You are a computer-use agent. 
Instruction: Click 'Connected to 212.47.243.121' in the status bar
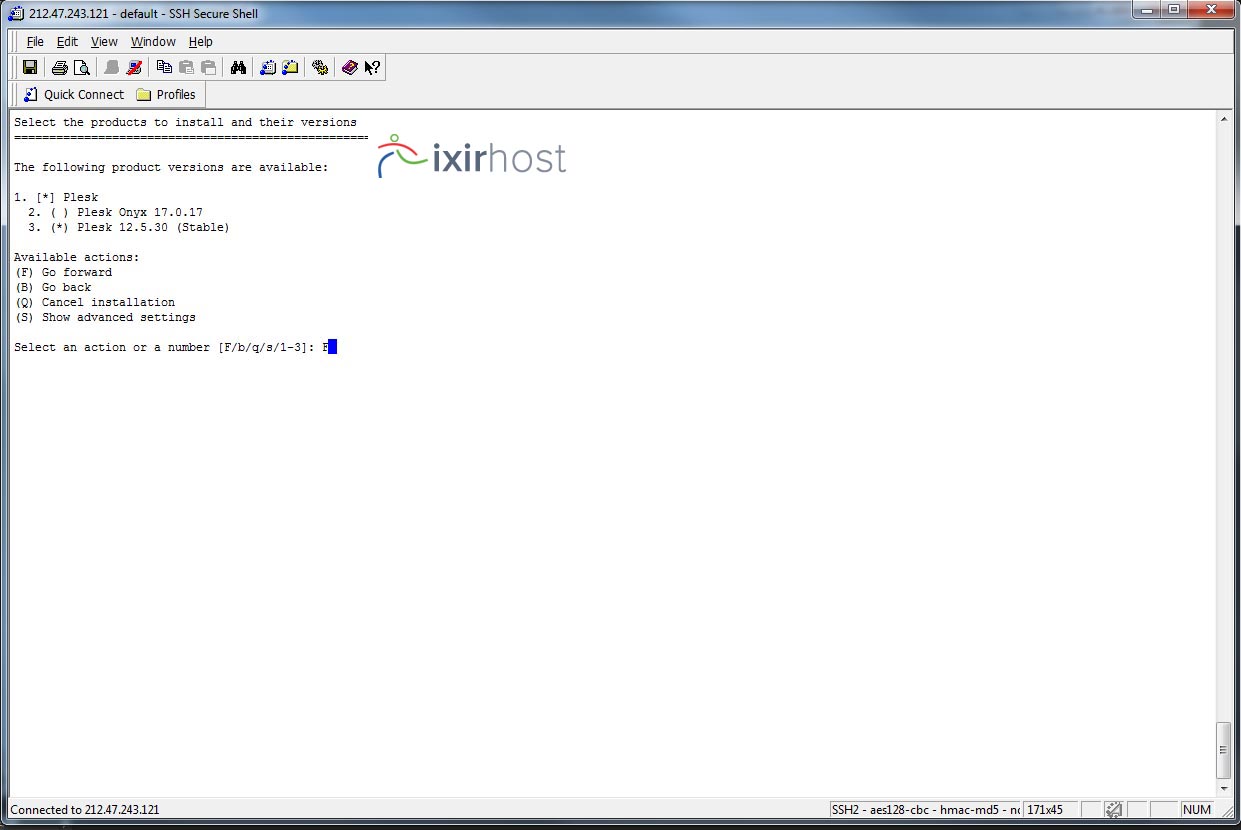click(85, 810)
